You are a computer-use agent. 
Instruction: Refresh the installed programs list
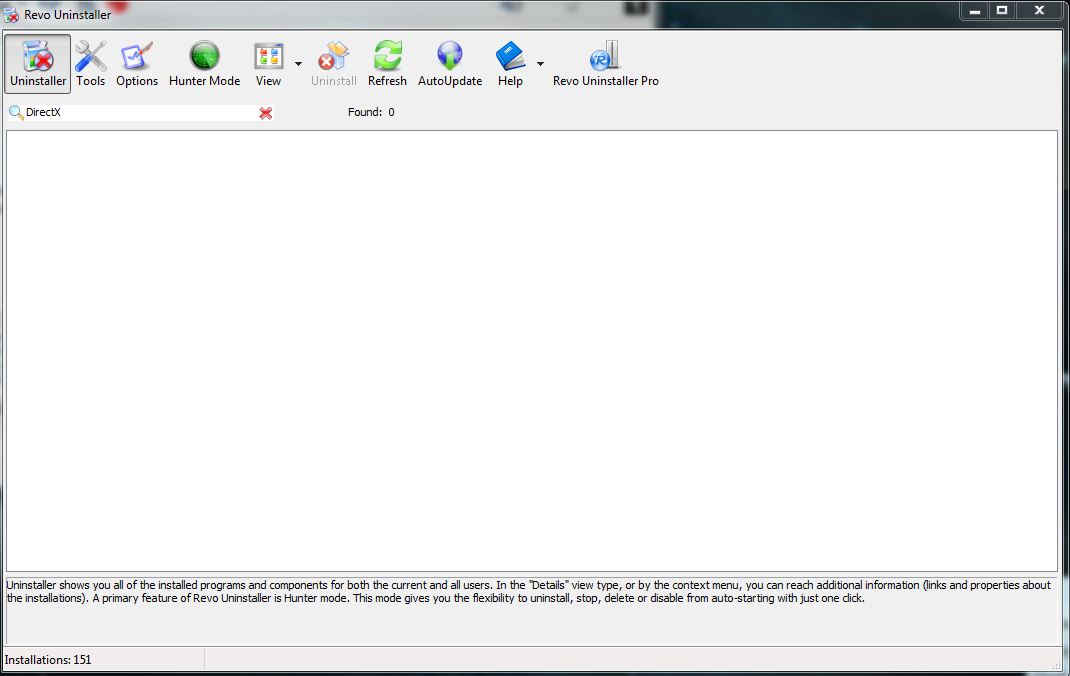[387, 63]
